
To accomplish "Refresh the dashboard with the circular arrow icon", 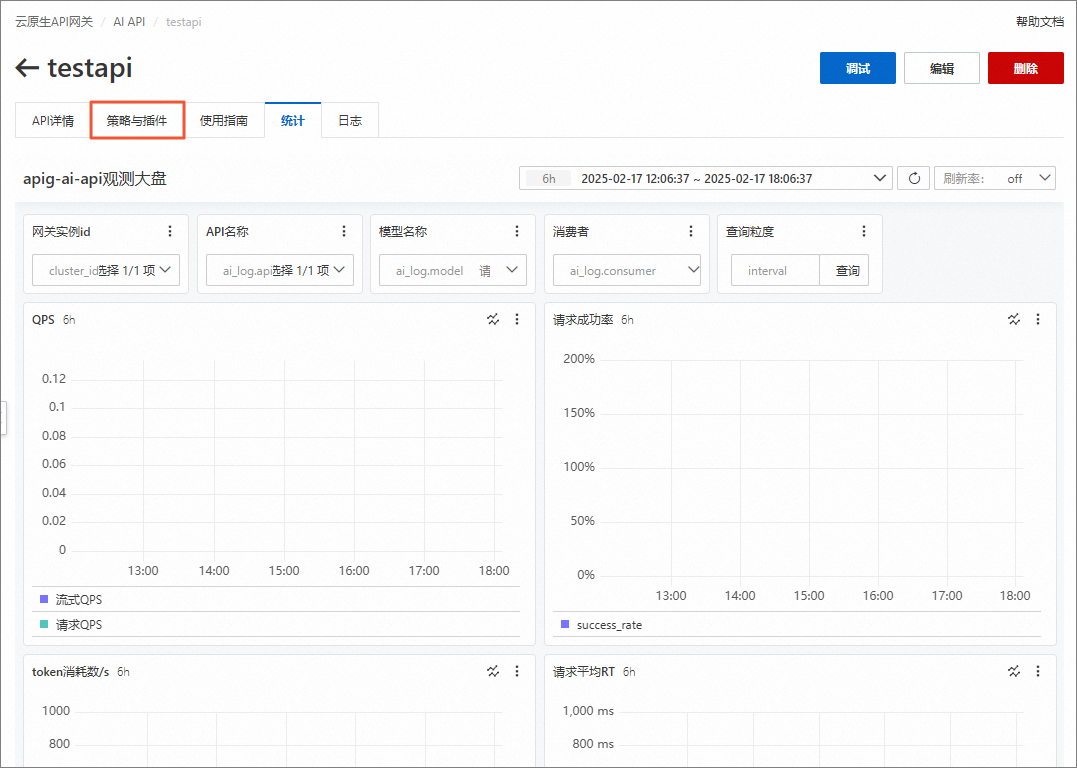I will tap(914, 179).
